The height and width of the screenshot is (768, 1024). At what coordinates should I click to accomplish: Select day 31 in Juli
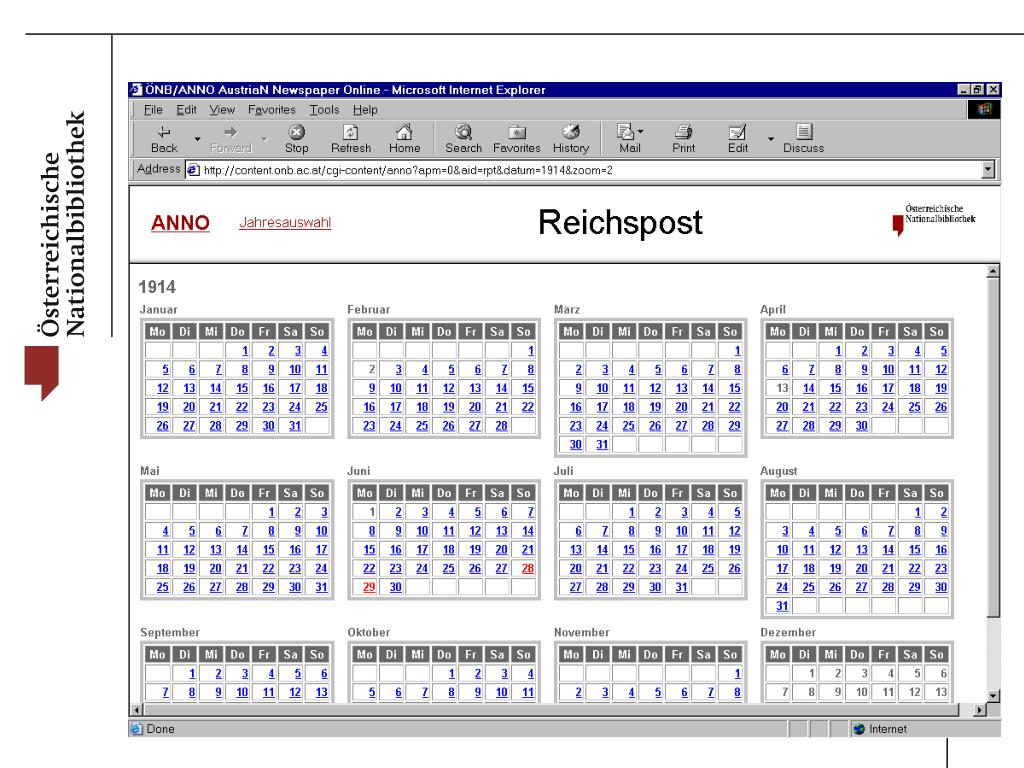click(x=681, y=587)
